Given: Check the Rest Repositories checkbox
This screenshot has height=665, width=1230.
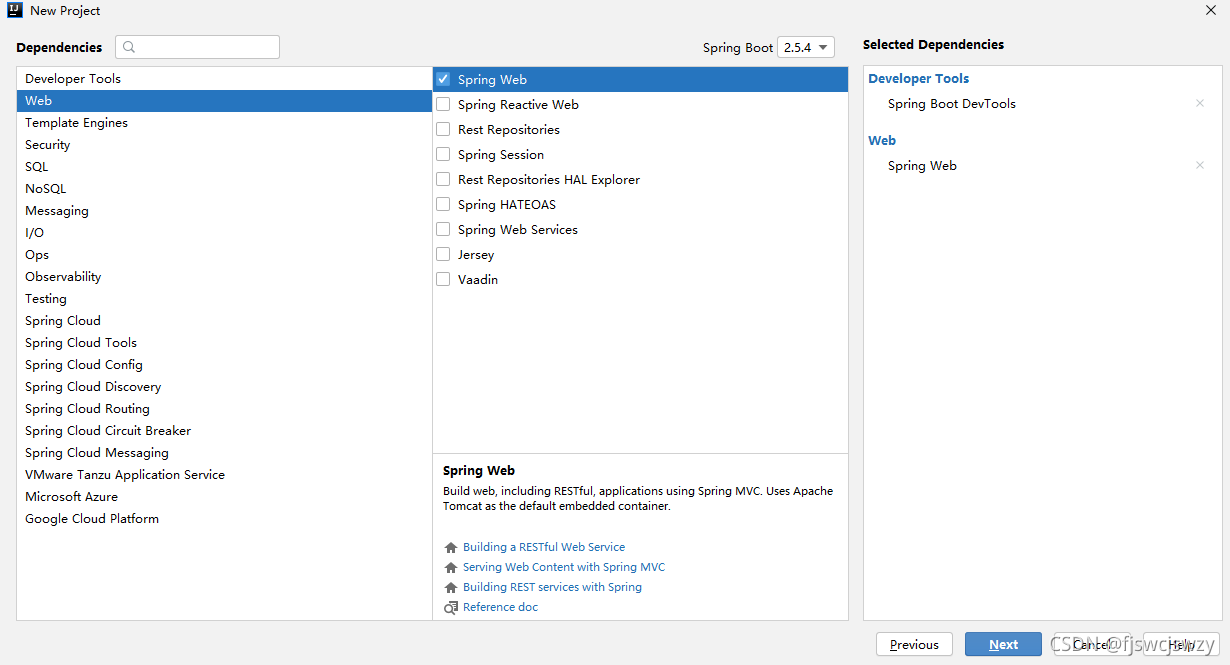Looking at the screenshot, I should point(443,129).
